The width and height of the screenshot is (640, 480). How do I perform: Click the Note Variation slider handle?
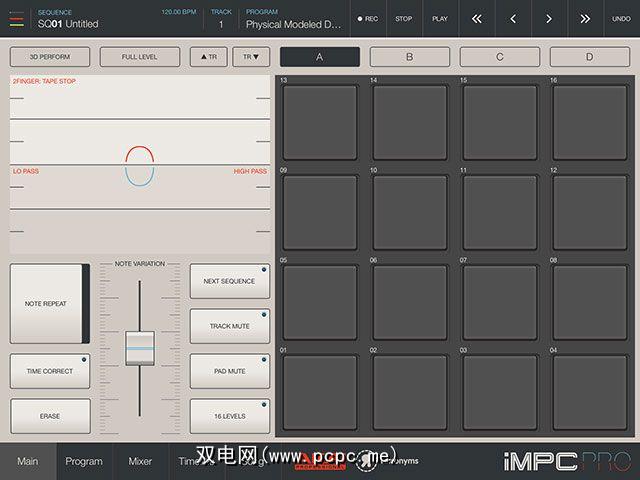click(x=139, y=347)
